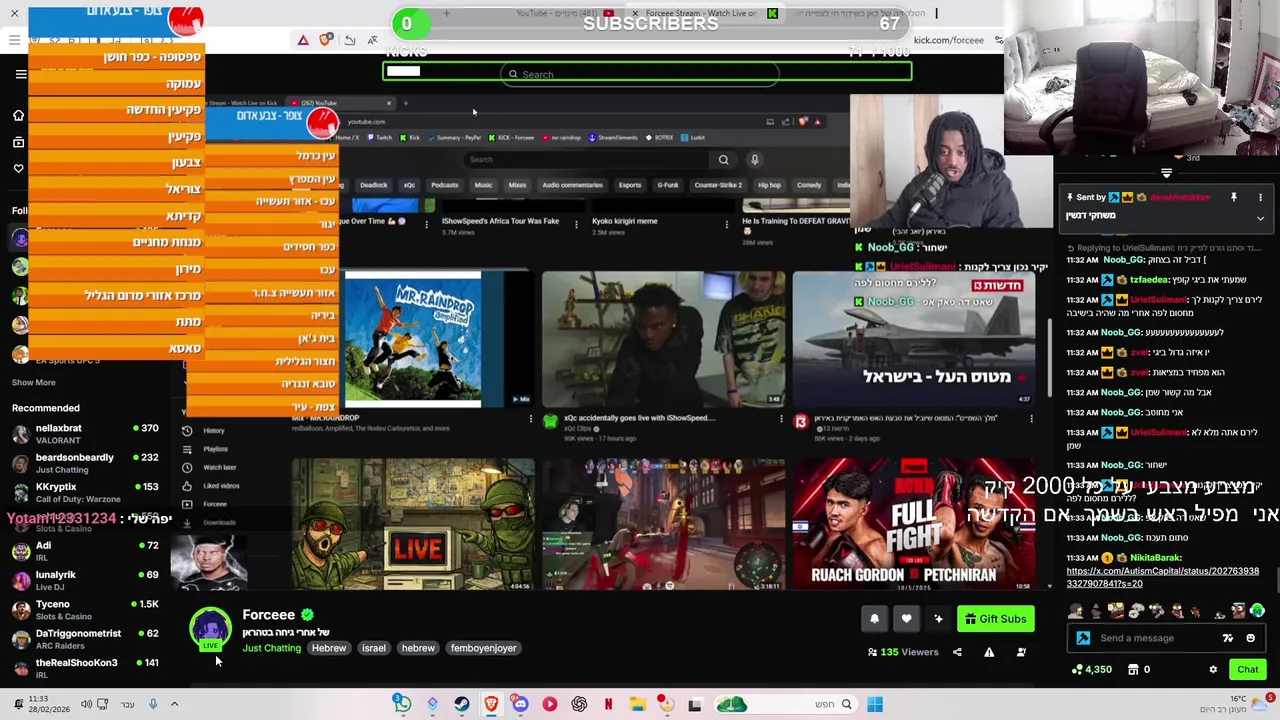Viewport: 1280px width, 720px height.
Task: Open recommended channel DaTriggonometrist
Action: click(x=85, y=639)
